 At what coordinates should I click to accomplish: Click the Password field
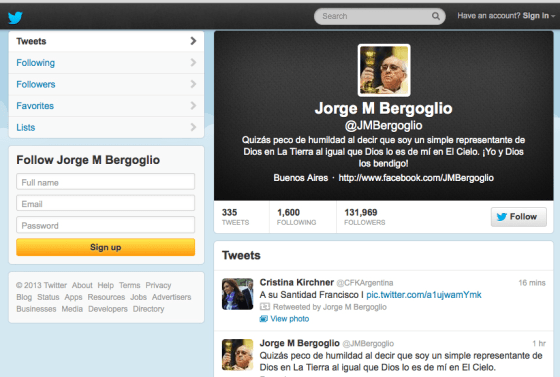point(105,225)
